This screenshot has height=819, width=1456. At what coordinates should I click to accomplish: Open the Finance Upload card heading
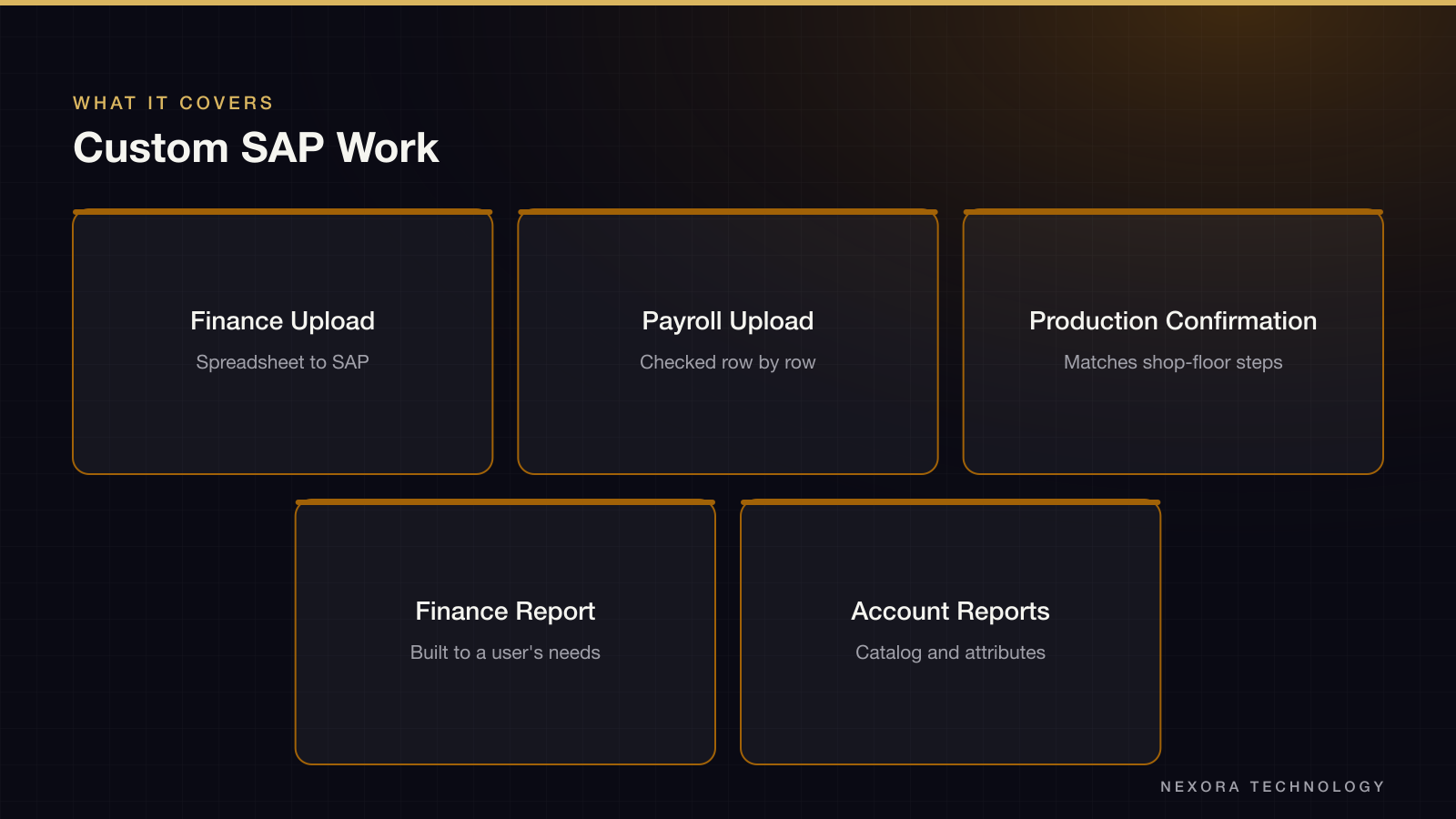[282, 320]
